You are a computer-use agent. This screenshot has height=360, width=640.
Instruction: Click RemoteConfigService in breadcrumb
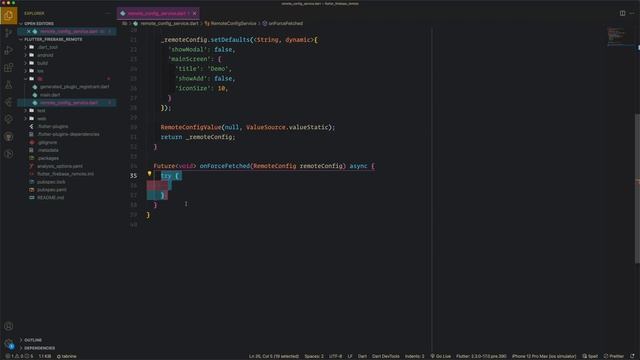(x=233, y=24)
